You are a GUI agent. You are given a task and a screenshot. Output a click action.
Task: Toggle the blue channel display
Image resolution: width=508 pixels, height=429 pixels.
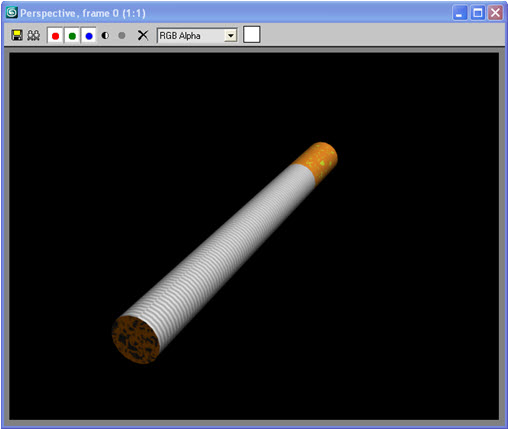point(89,35)
